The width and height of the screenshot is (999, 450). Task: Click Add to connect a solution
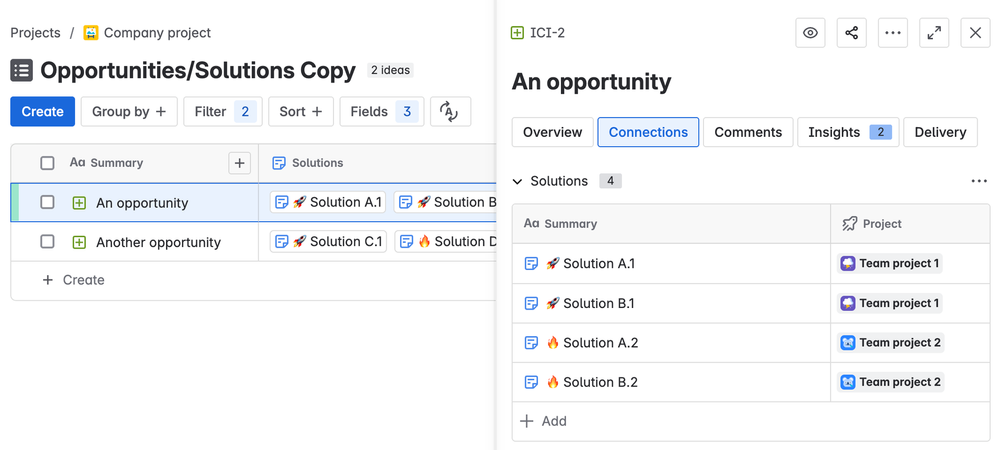coord(543,421)
